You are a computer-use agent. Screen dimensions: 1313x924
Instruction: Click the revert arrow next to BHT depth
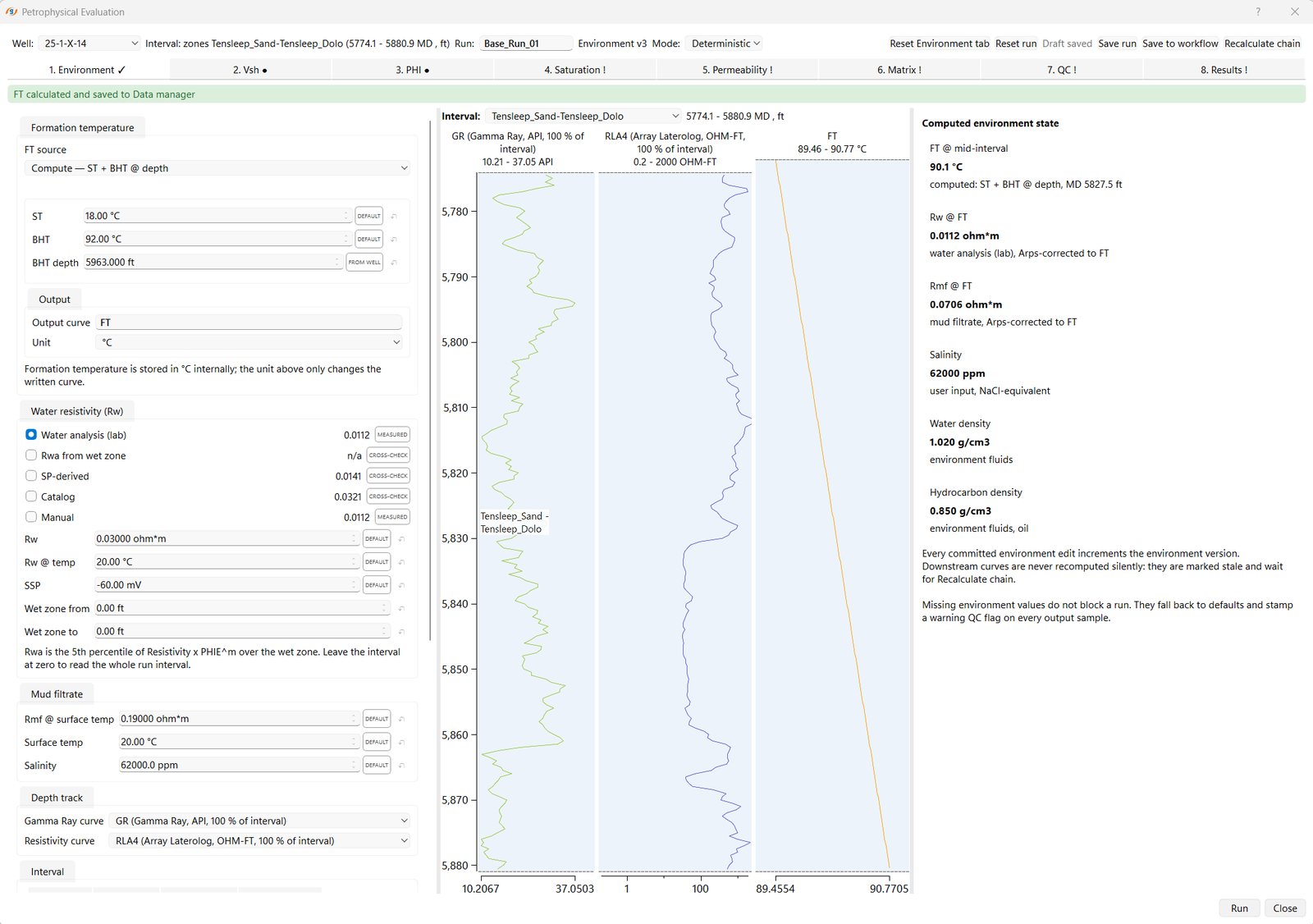pos(394,263)
